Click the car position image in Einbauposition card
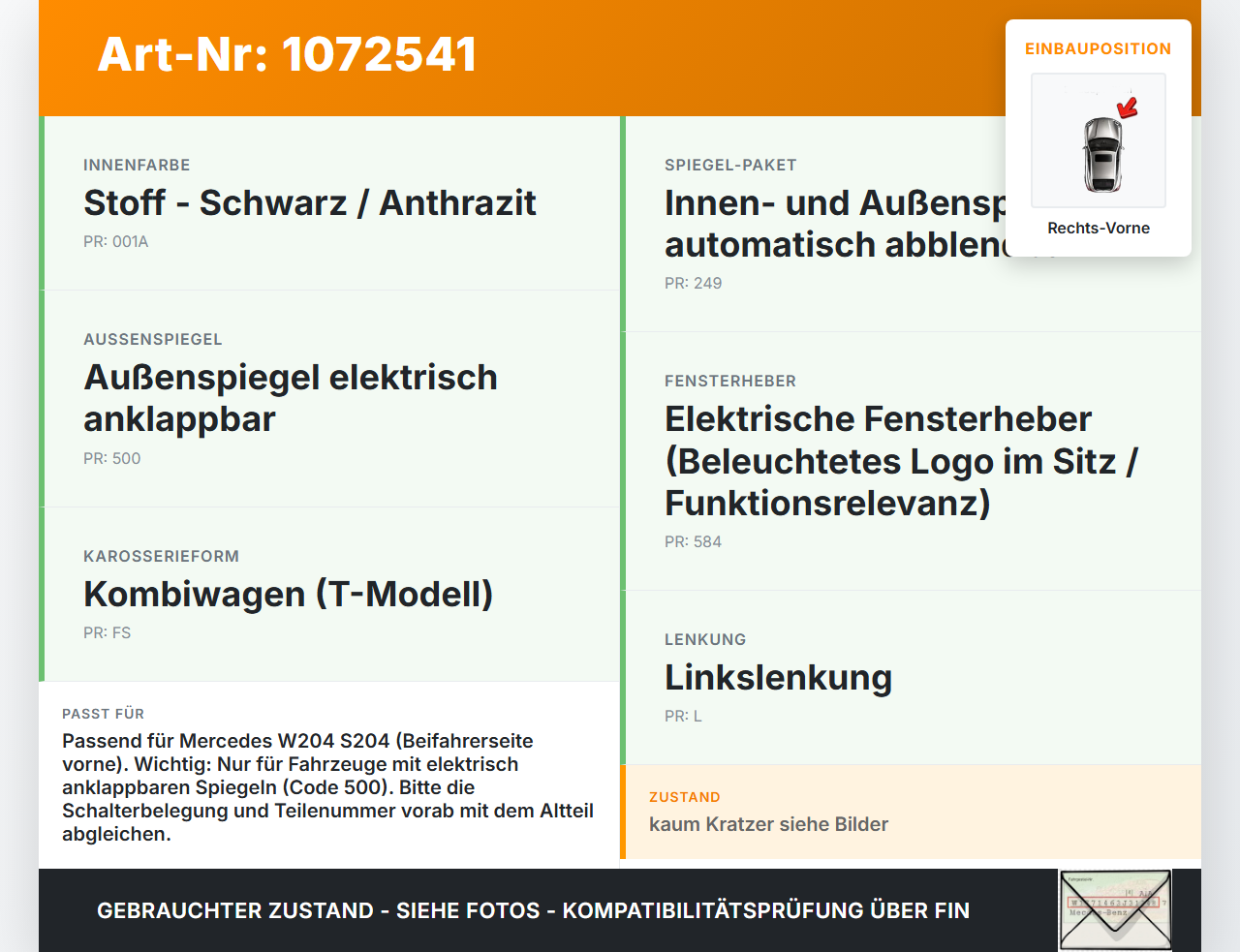The image size is (1240, 952). point(1099,140)
